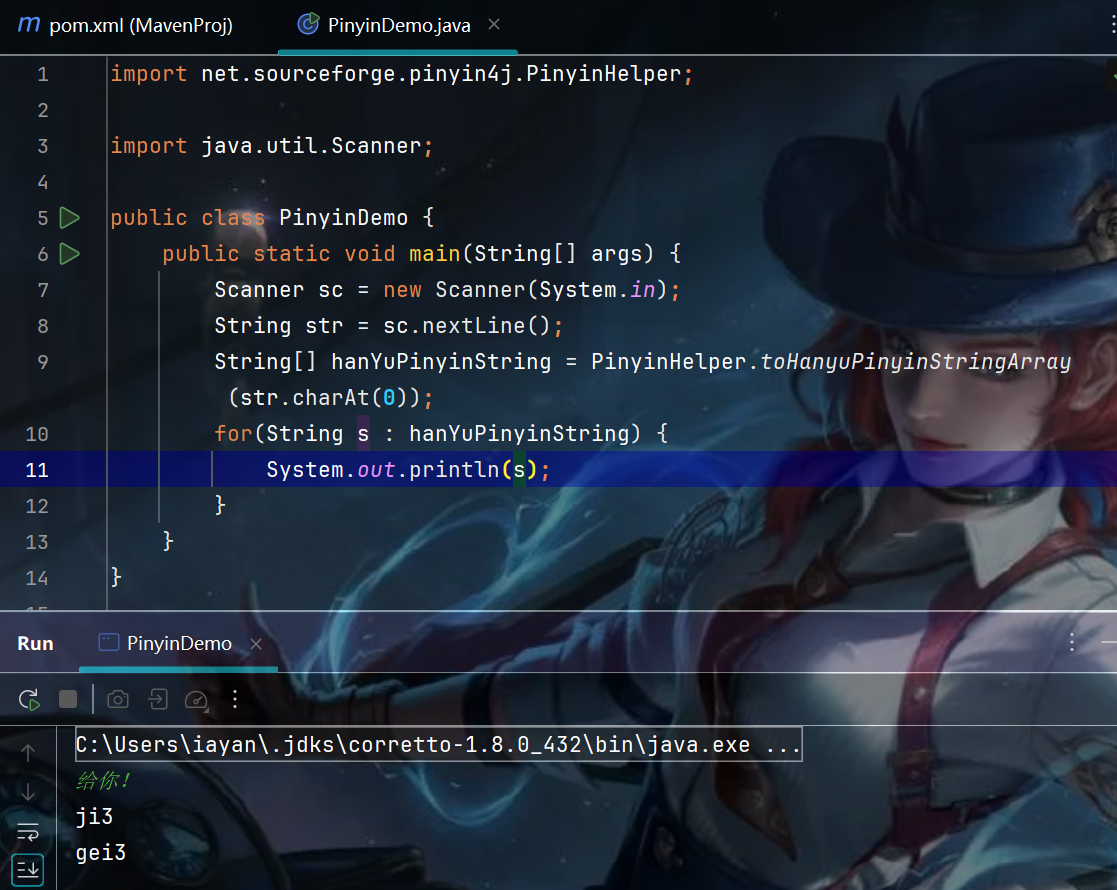Select the PinyinDemo run configuration tab
This screenshot has height=890, width=1117.
click(x=165, y=643)
